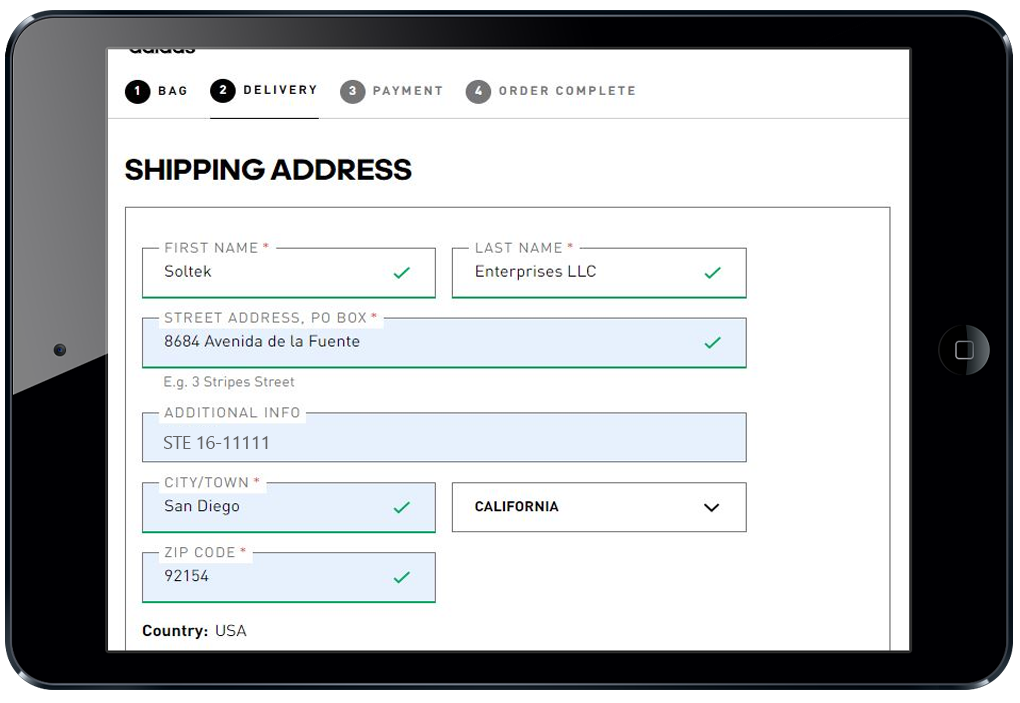Focus the Last Name field with Enterprises LLC

pyautogui.click(x=580, y=272)
